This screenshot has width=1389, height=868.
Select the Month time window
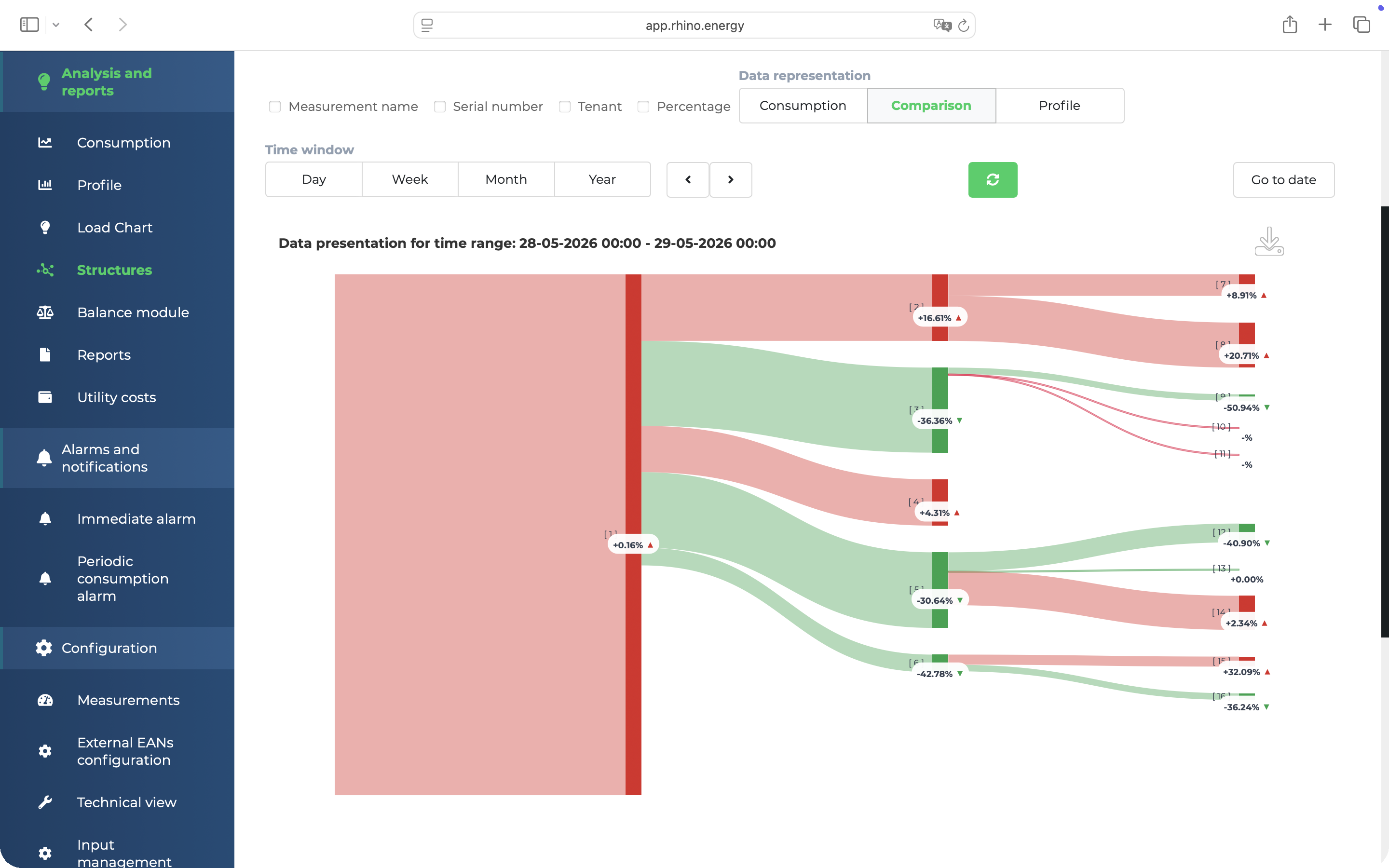point(506,180)
